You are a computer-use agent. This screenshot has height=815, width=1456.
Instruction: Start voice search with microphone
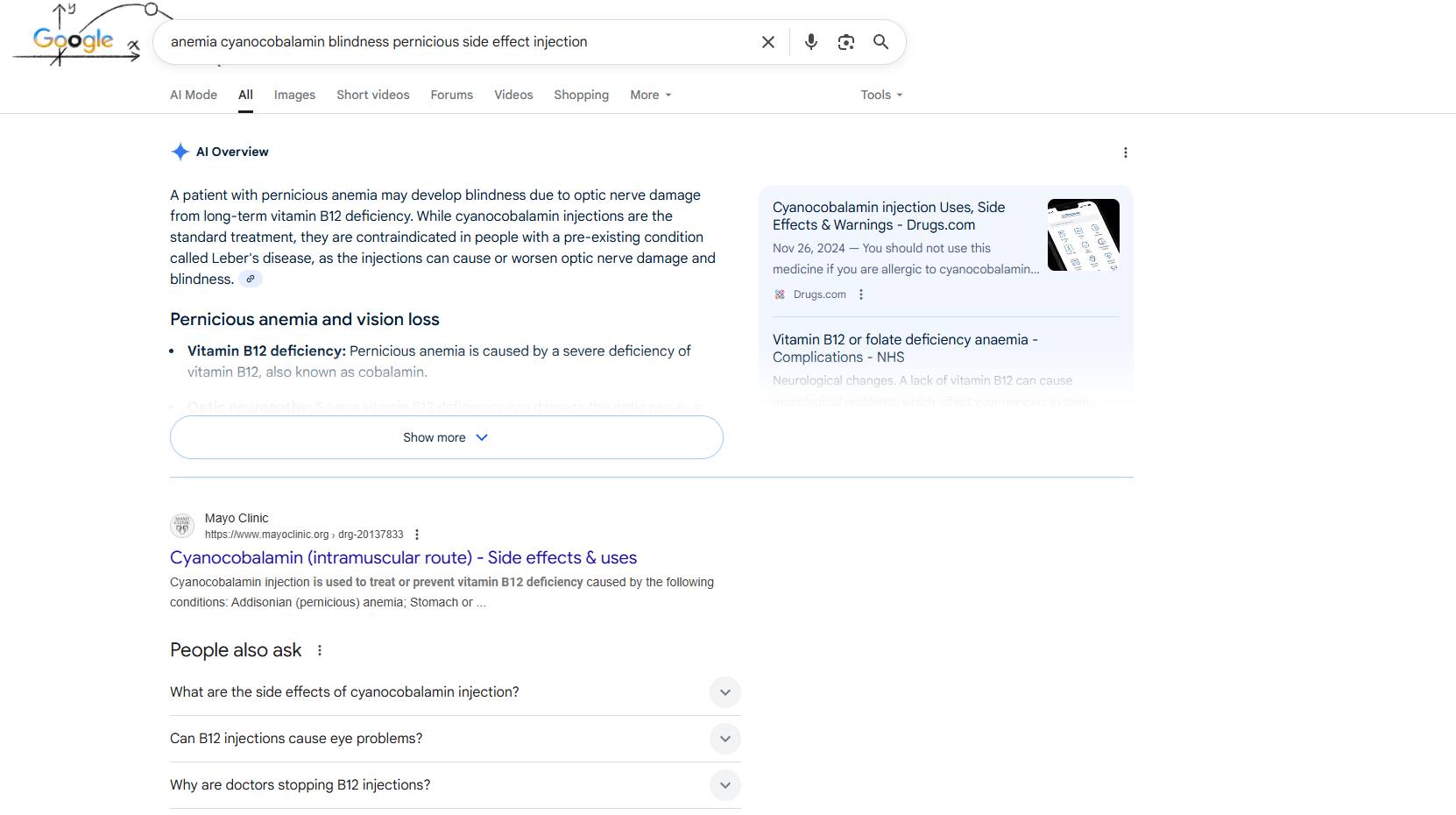point(811,42)
